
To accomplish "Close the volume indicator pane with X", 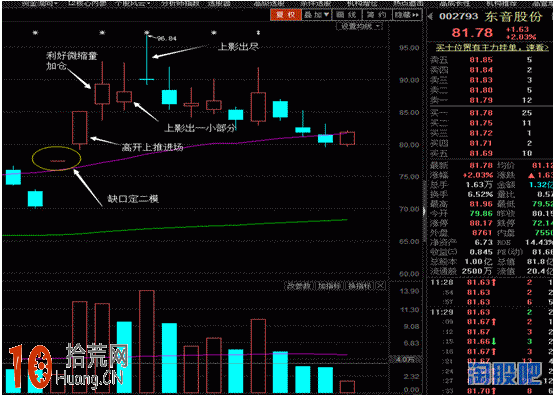I will point(380,286).
